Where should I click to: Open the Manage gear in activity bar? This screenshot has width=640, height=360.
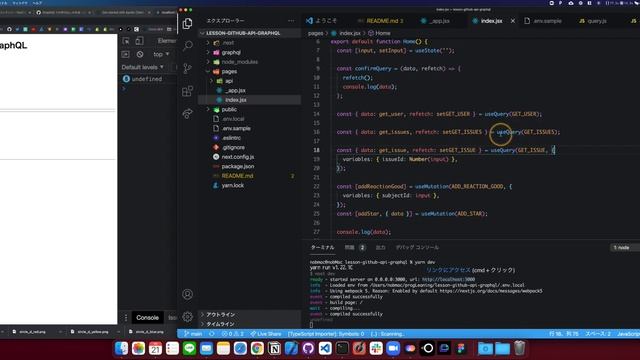pos(187,316)
